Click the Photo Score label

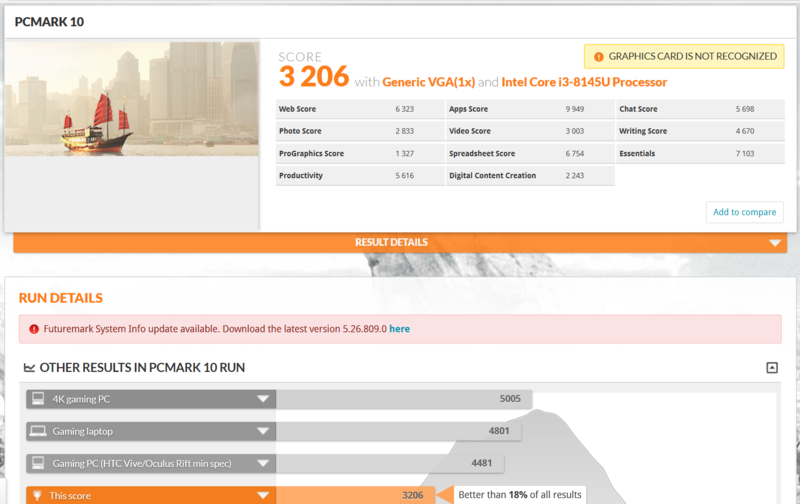300,131
